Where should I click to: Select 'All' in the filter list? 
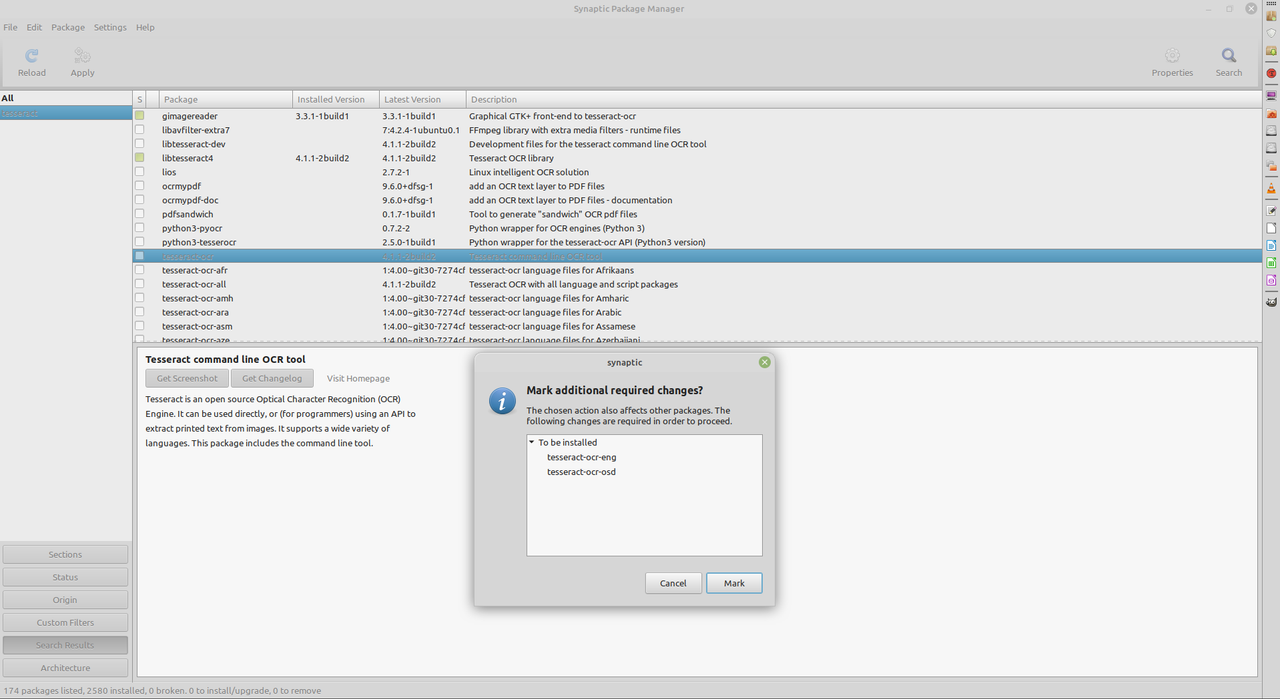[65, 98]
